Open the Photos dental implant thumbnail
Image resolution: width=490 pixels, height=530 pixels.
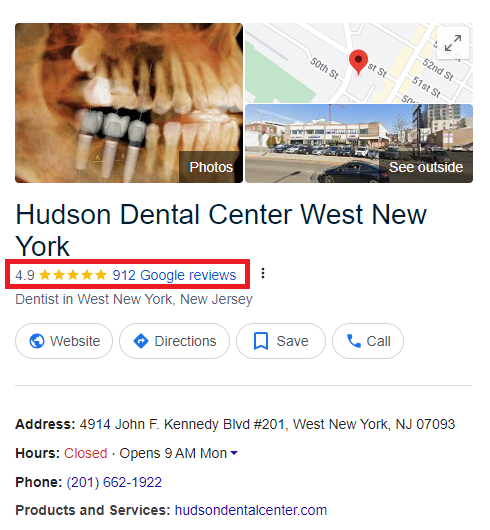pos(129,103)
